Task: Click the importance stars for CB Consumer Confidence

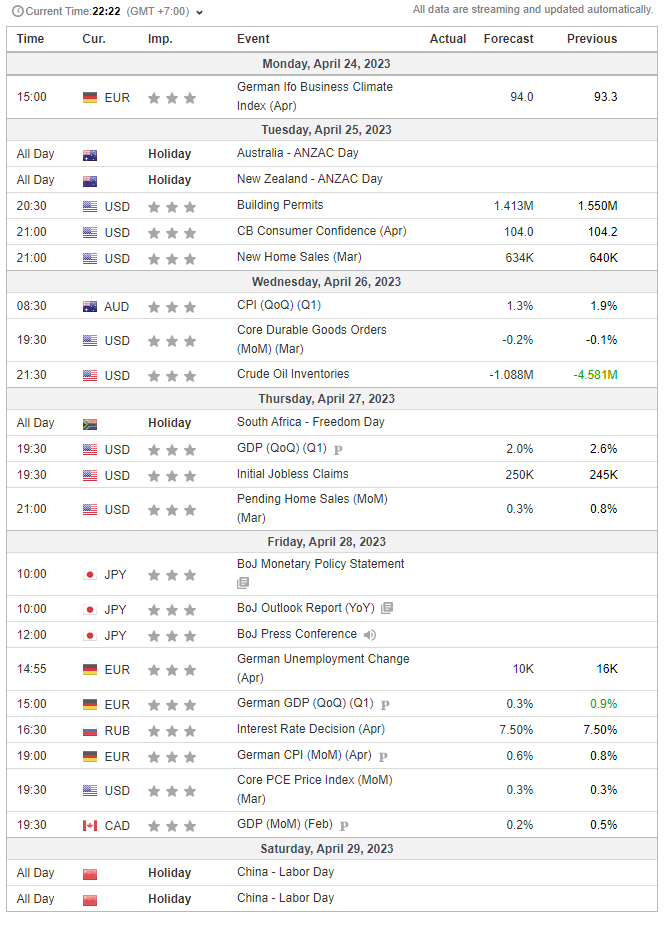Action: point(172,233)
